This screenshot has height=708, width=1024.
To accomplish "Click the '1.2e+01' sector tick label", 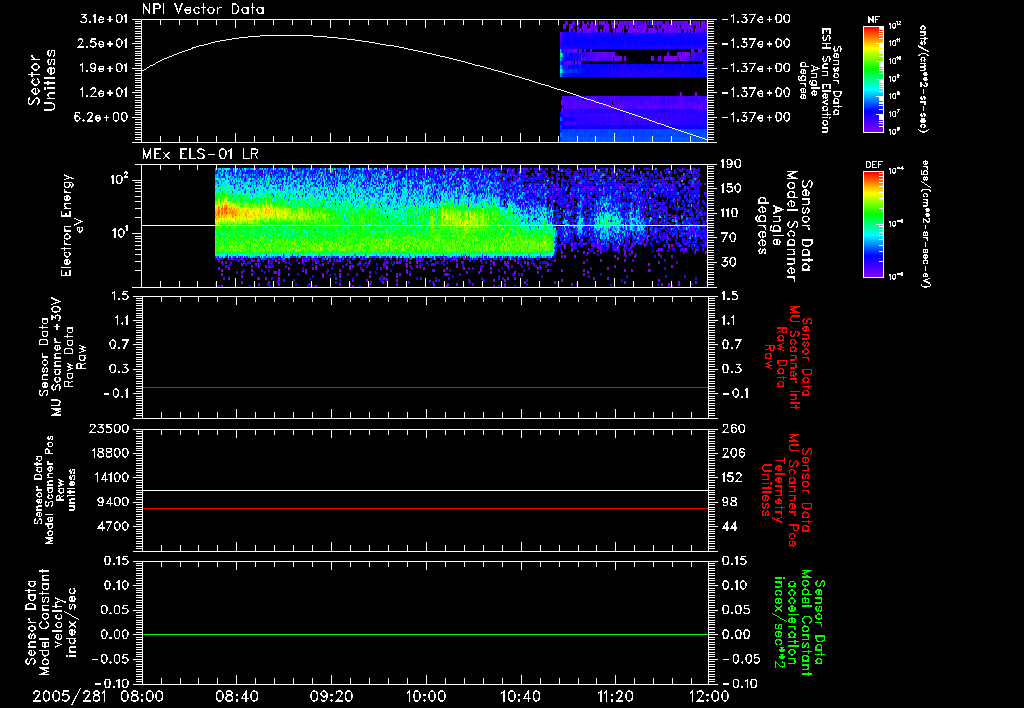I will pos(104,93).
